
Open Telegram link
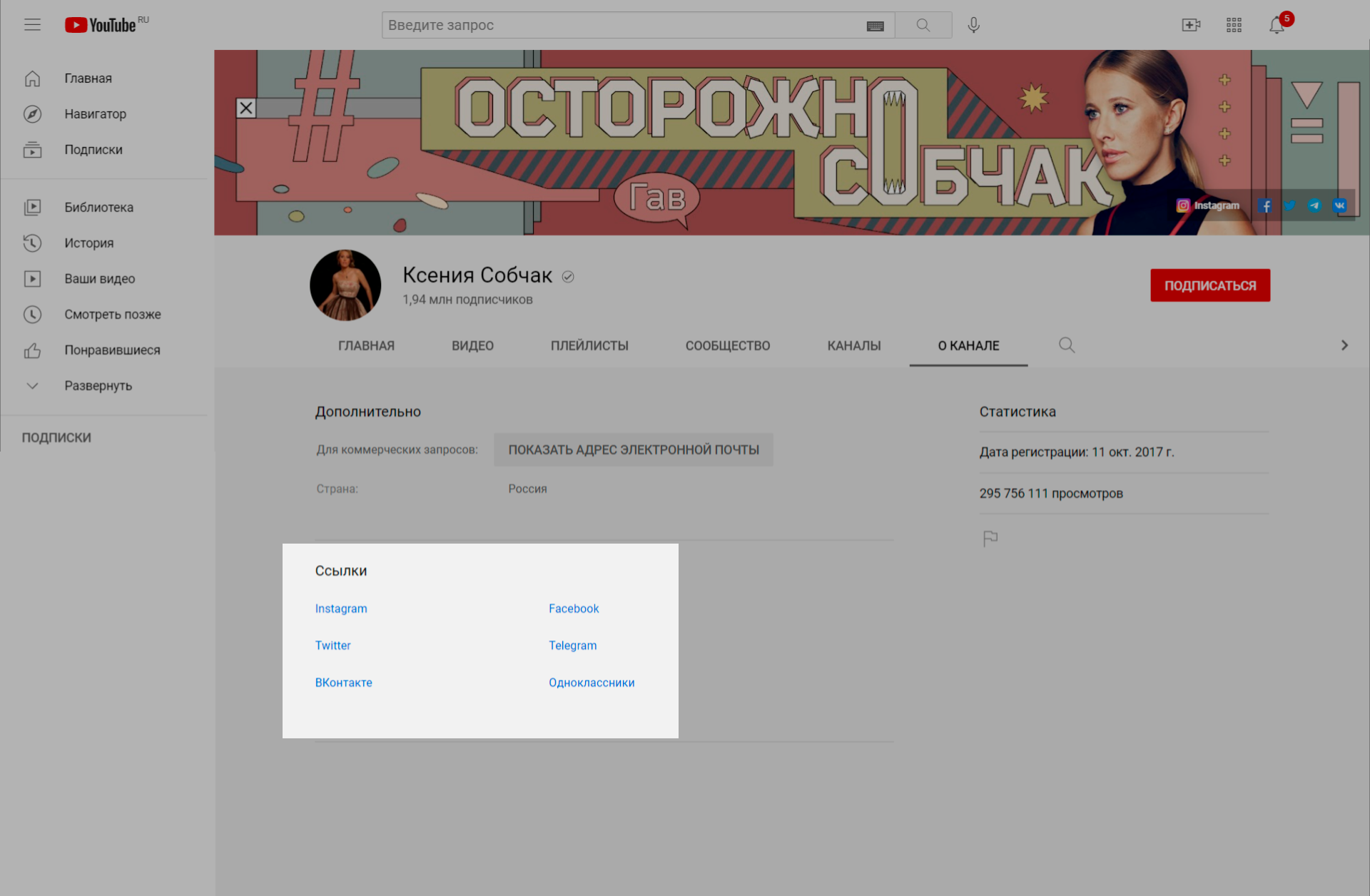[572, 646]
